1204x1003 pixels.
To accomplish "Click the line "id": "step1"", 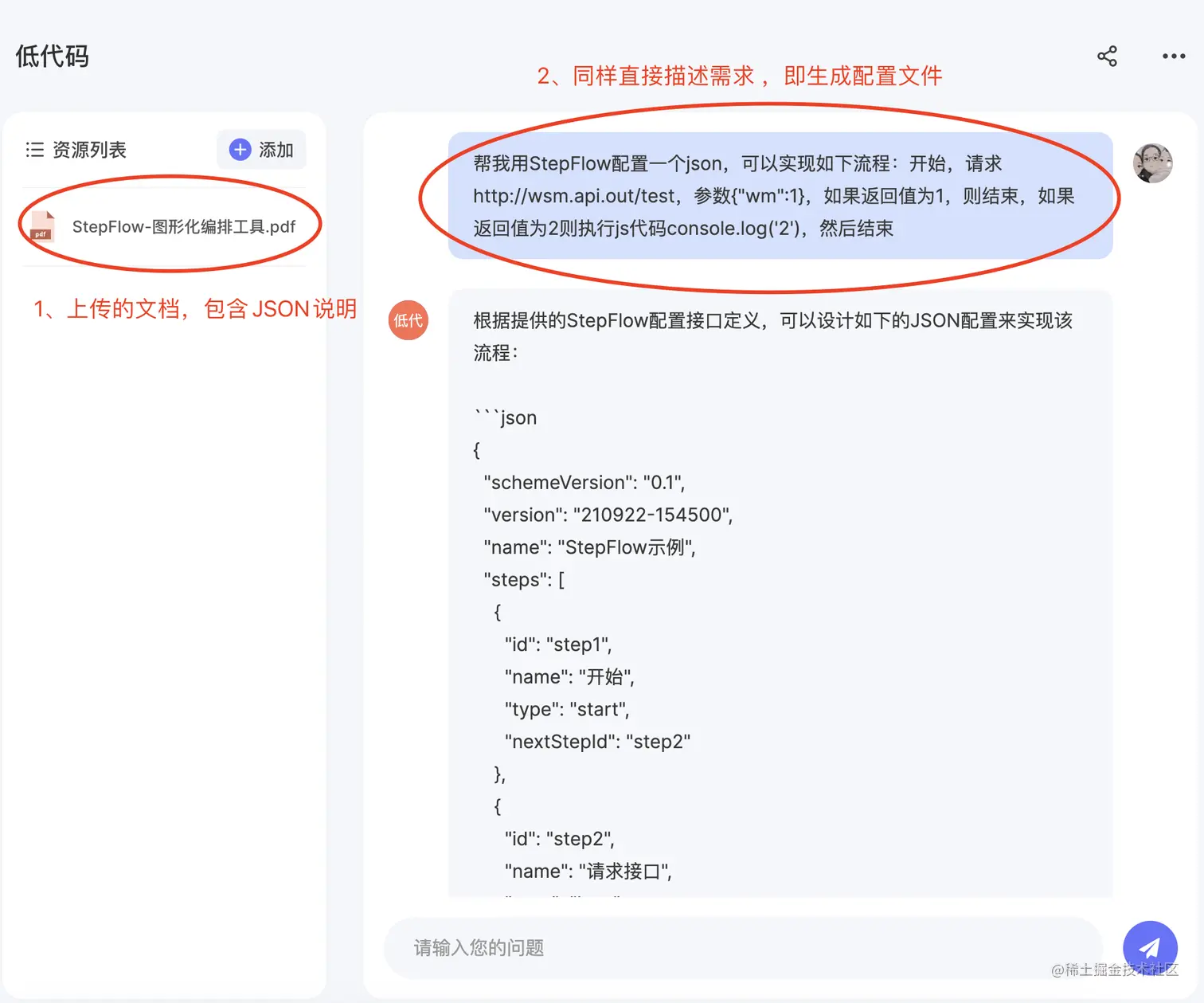I will 557,645.
